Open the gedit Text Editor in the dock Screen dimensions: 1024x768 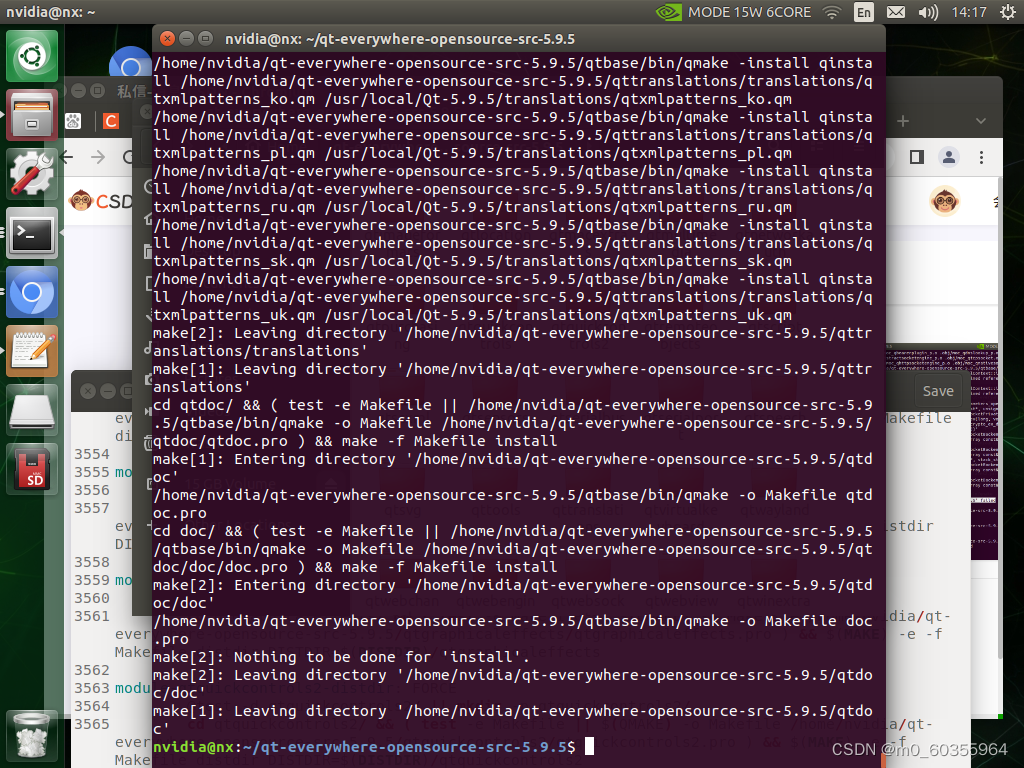[x=31, y=351]
